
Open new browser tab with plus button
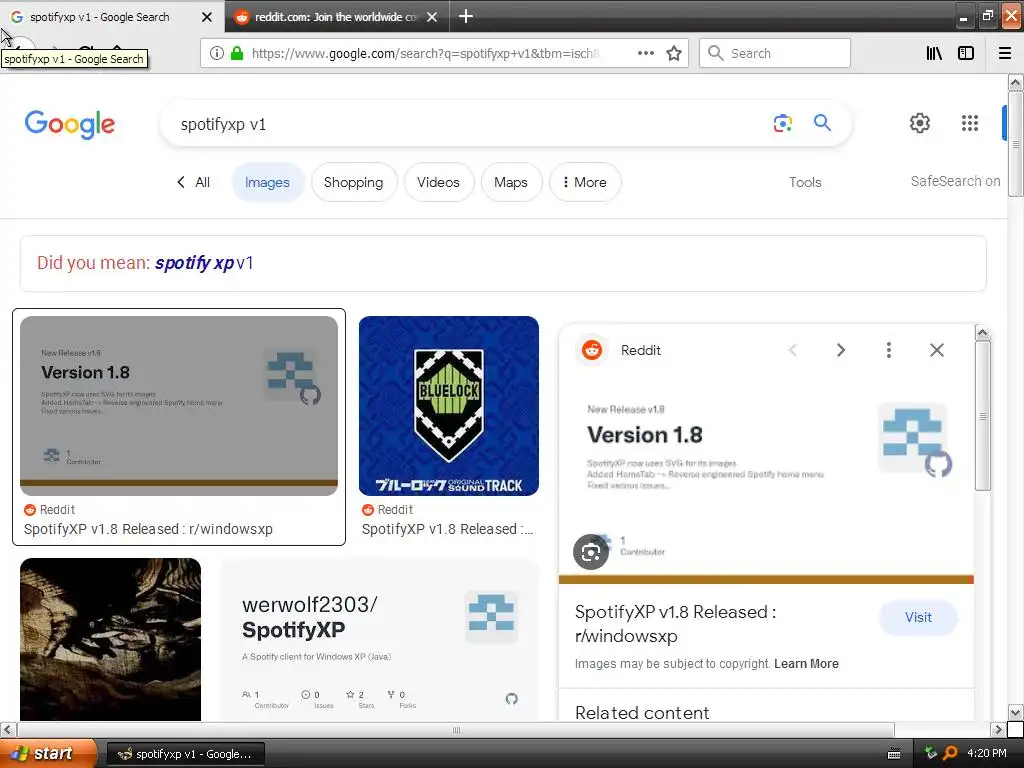pos(466,16)
